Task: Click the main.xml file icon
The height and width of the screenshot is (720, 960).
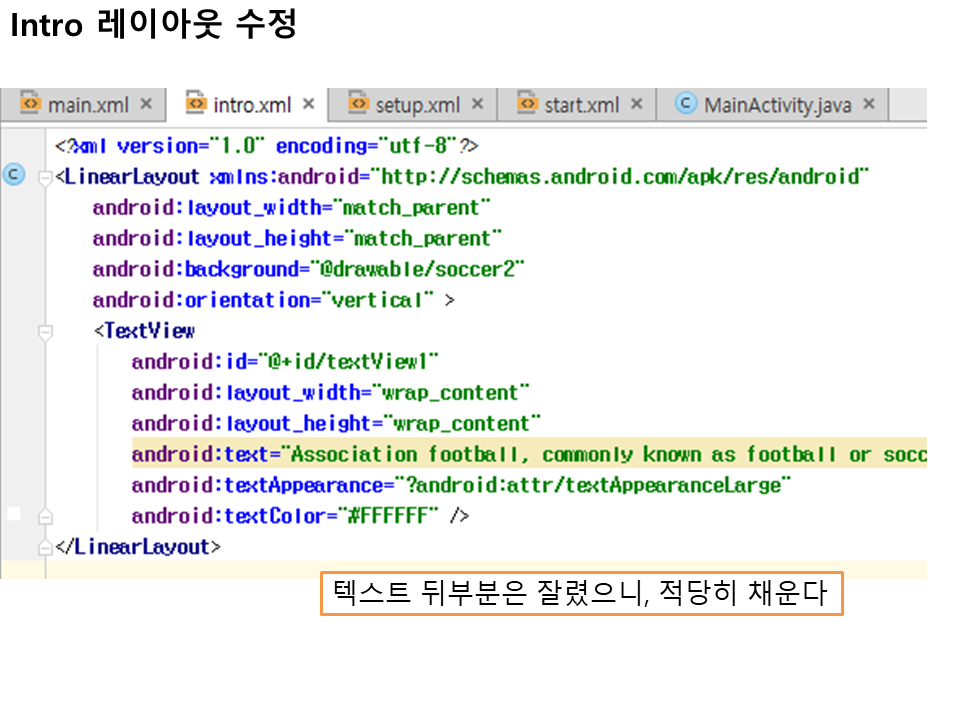Action: [30, 104]
